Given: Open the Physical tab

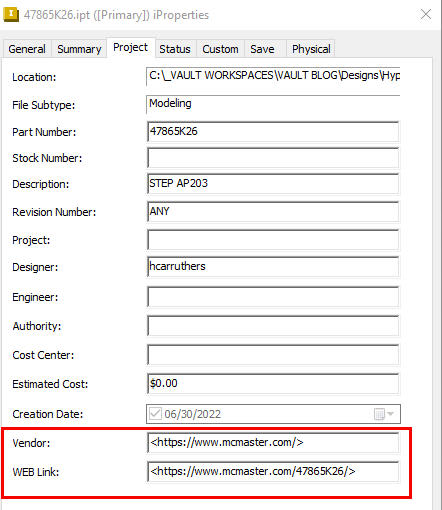Looking at the screenshot, I should 311,49.
